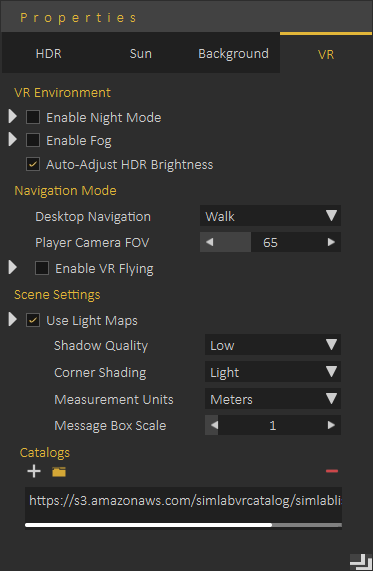
Task: Browse catalogs with the folder icon
Action: click(59, 472)
